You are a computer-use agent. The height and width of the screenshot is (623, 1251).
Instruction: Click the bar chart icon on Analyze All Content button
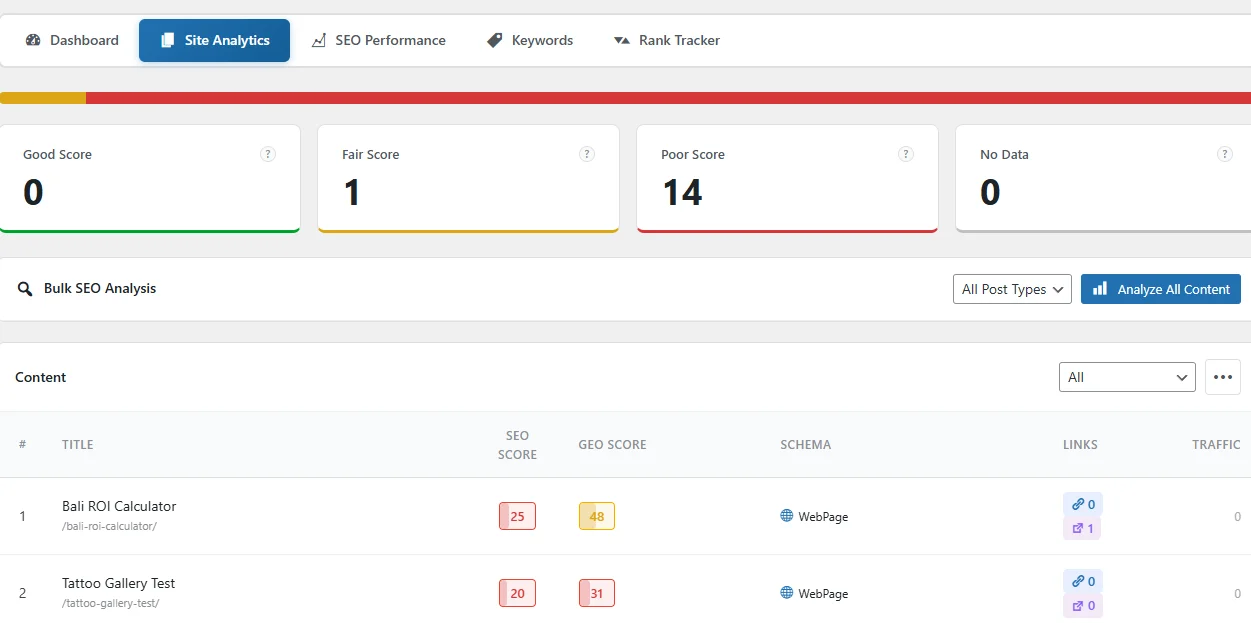coord(1100,288)
